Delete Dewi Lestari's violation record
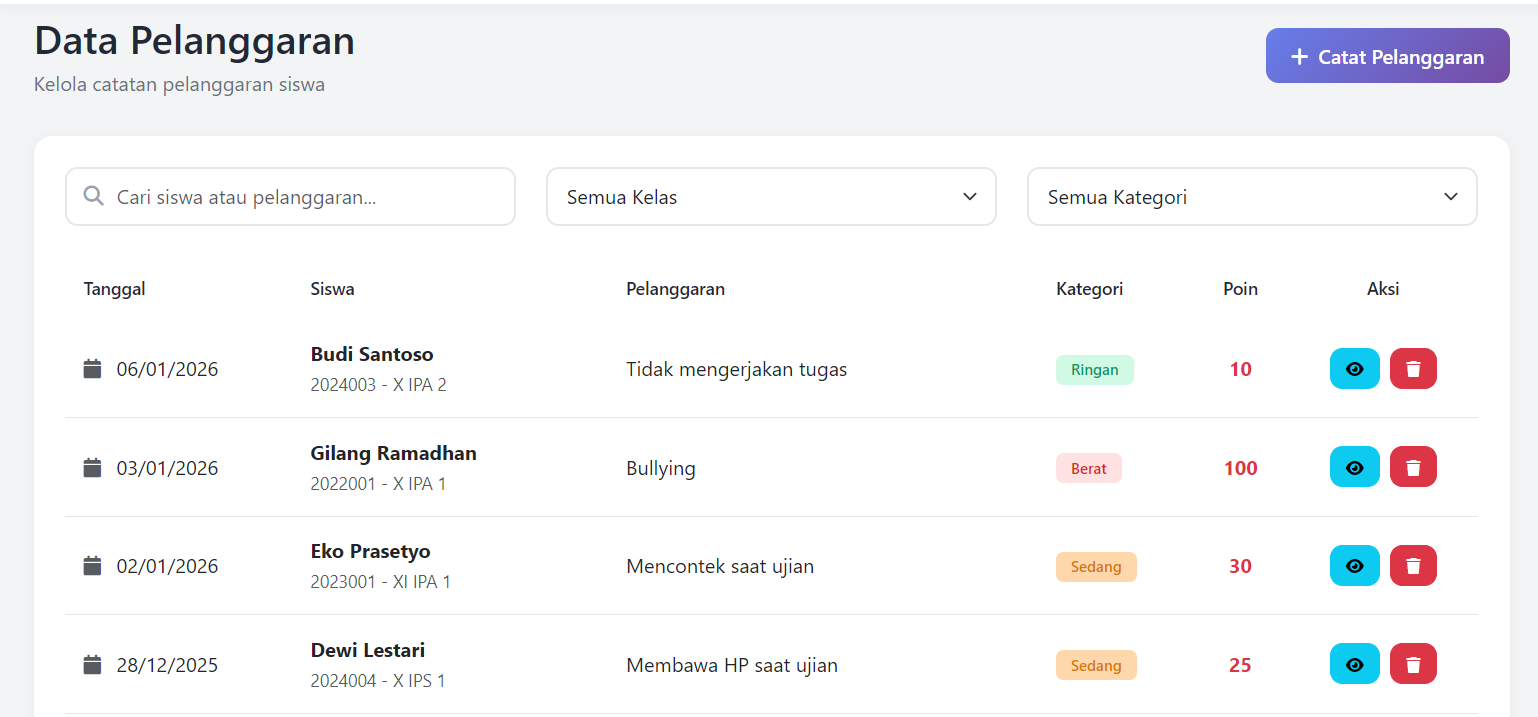 point(1413,664)
